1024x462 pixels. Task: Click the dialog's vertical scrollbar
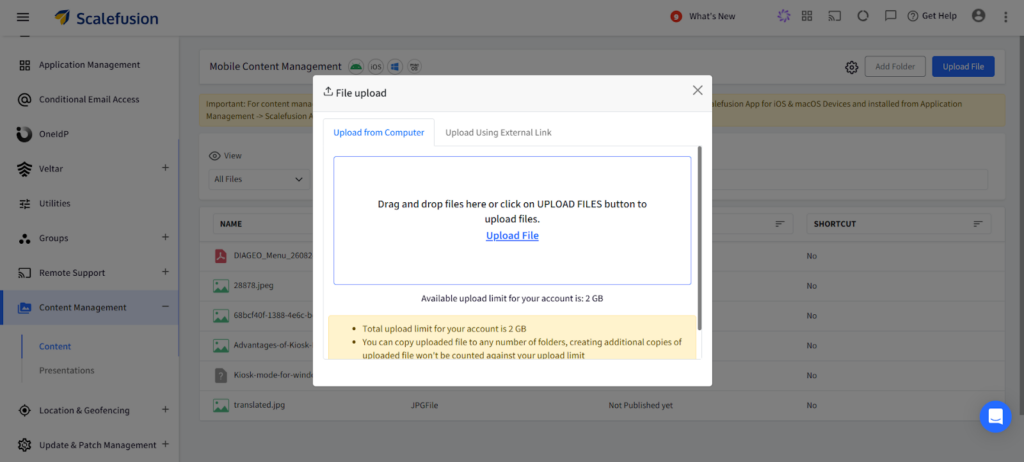(x=699, y=238)
